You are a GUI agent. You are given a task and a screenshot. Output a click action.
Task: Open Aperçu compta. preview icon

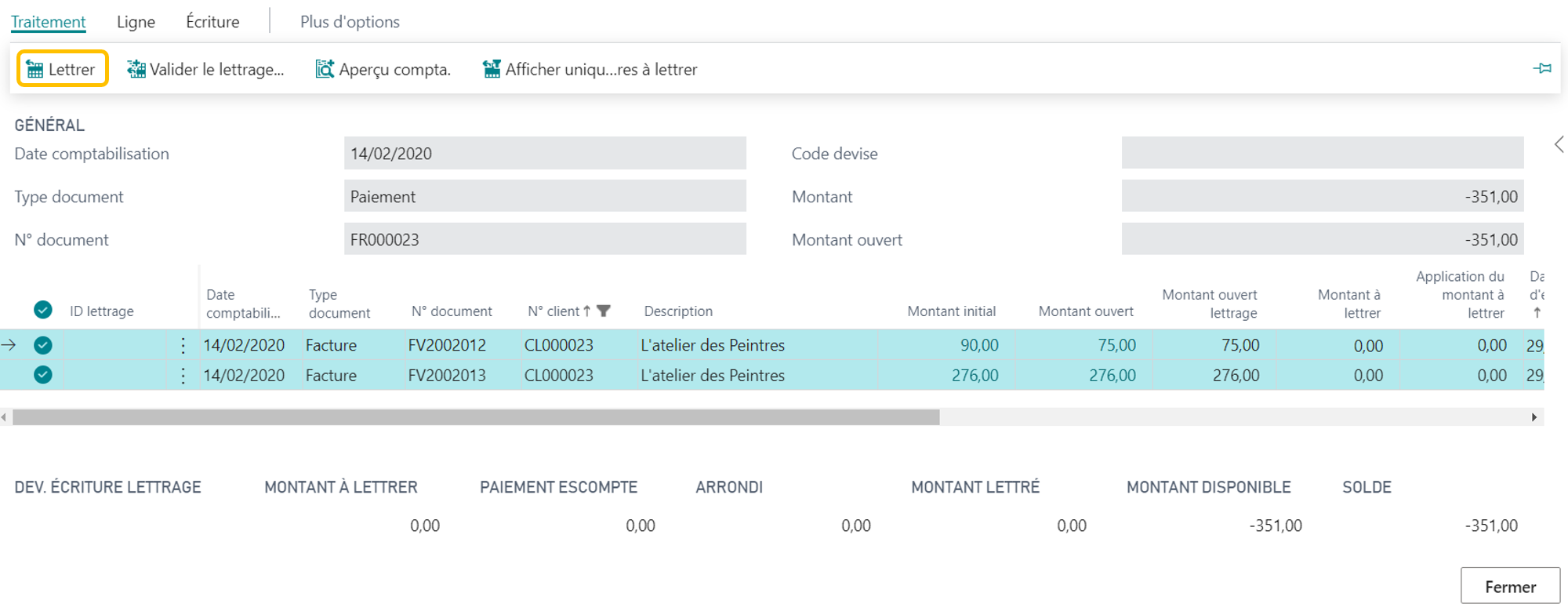pos(325,70)
